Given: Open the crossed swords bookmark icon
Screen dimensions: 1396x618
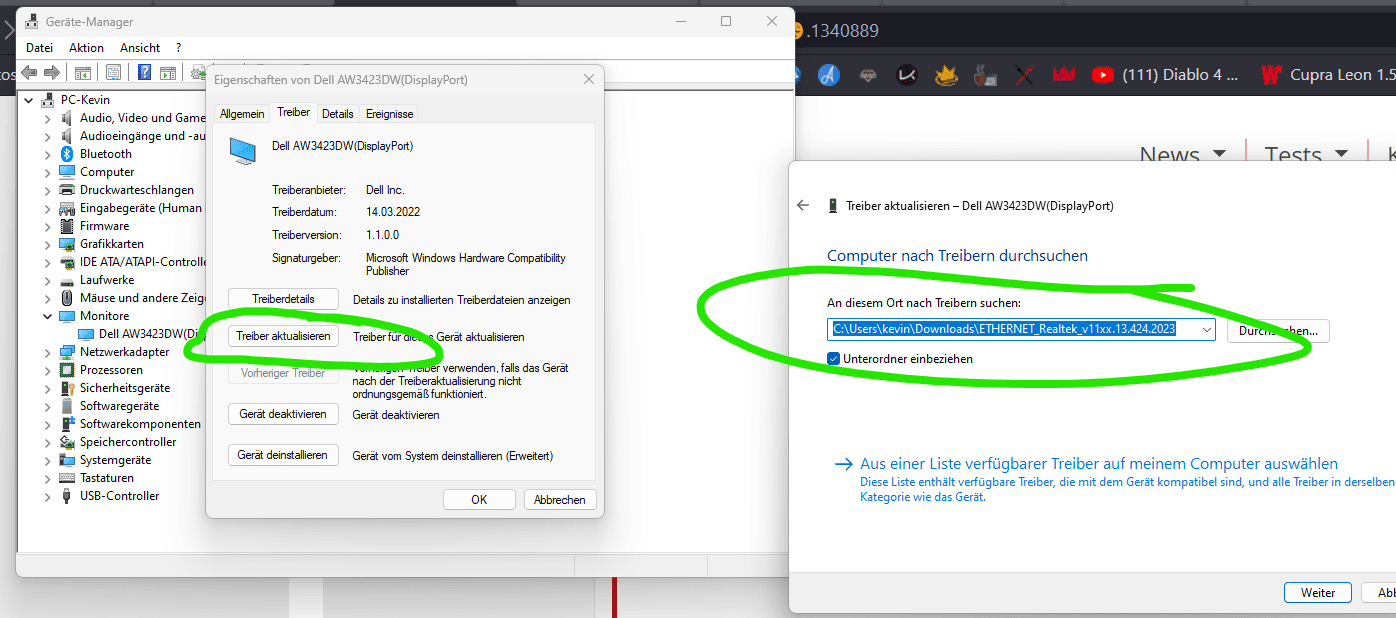Looking at the screenshot, I should (1024, 74).
